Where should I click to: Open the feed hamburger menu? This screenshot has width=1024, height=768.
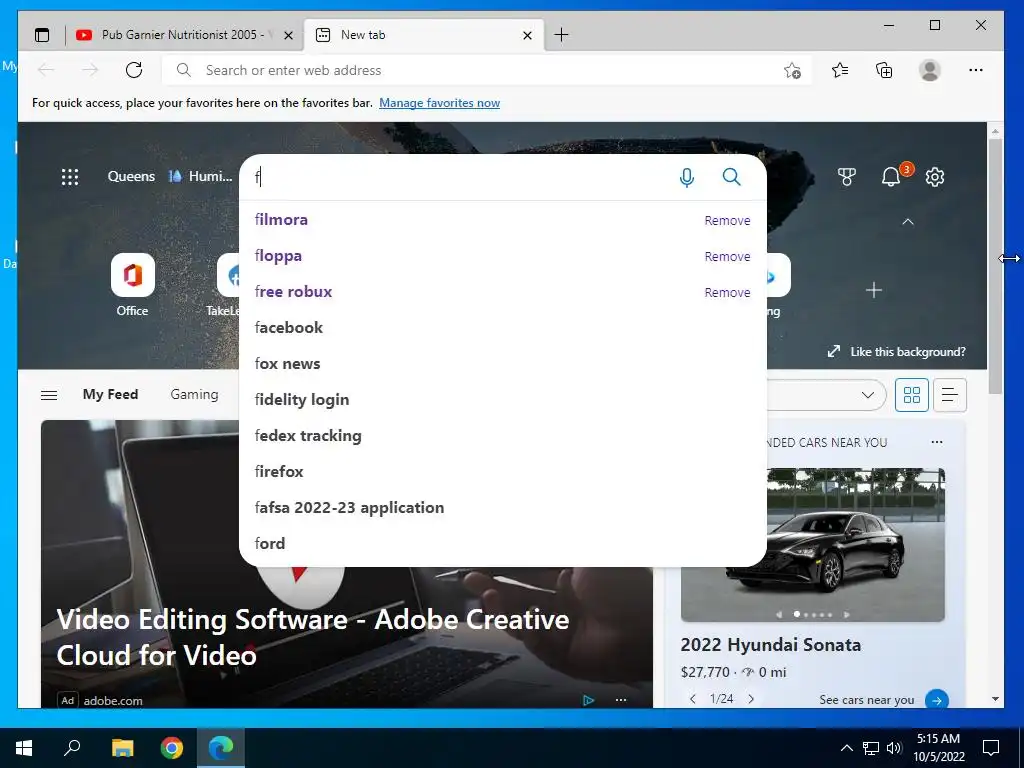click(49, 395)
